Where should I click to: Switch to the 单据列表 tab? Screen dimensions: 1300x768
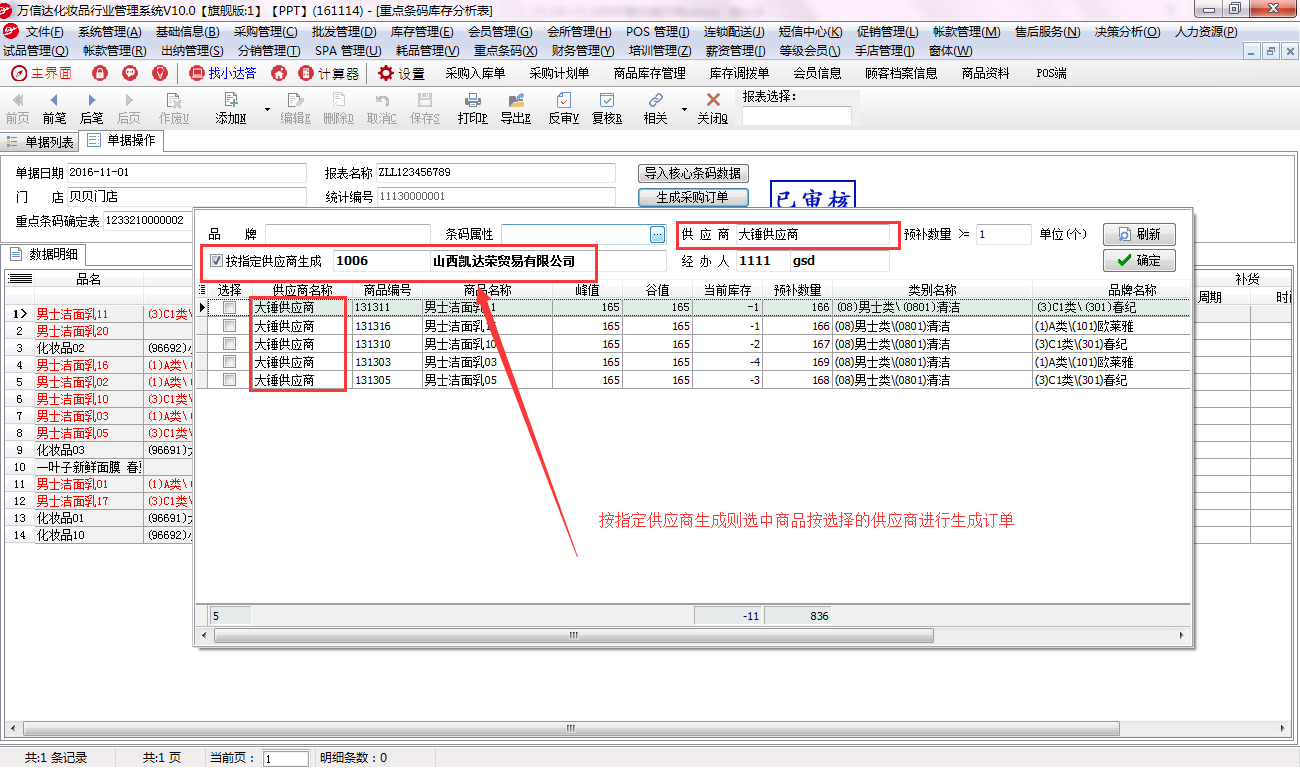[40, 142]
